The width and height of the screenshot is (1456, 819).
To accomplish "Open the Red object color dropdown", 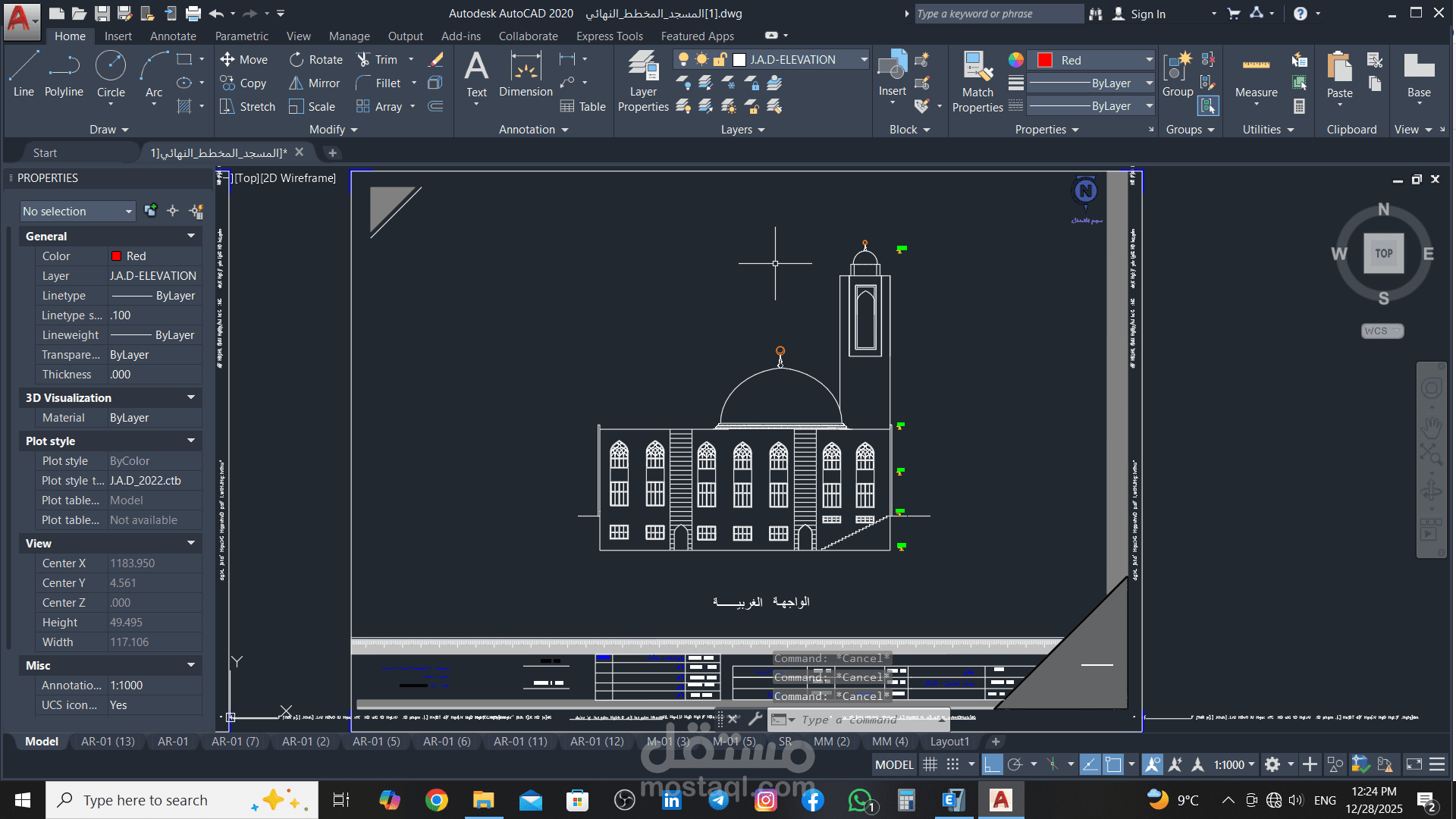I will click(x=1149, y=60).
